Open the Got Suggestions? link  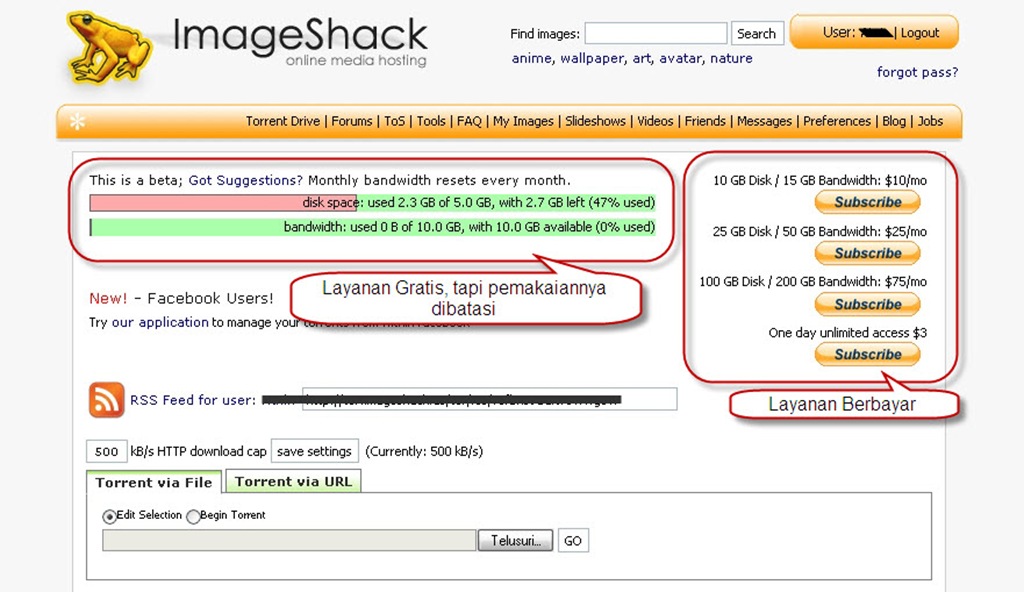click(x=246, y=180)
